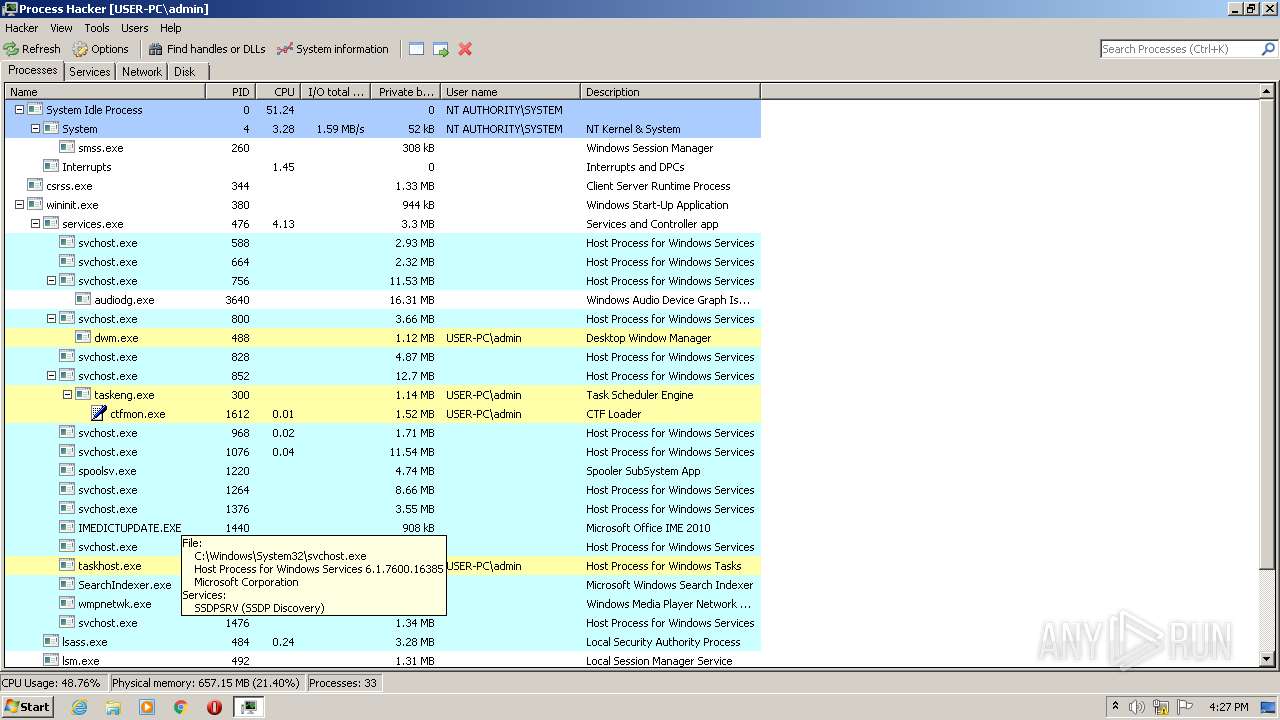Click the vertical scrollbar down arrow
1280x720 pixels.
tap(1267, 659)
